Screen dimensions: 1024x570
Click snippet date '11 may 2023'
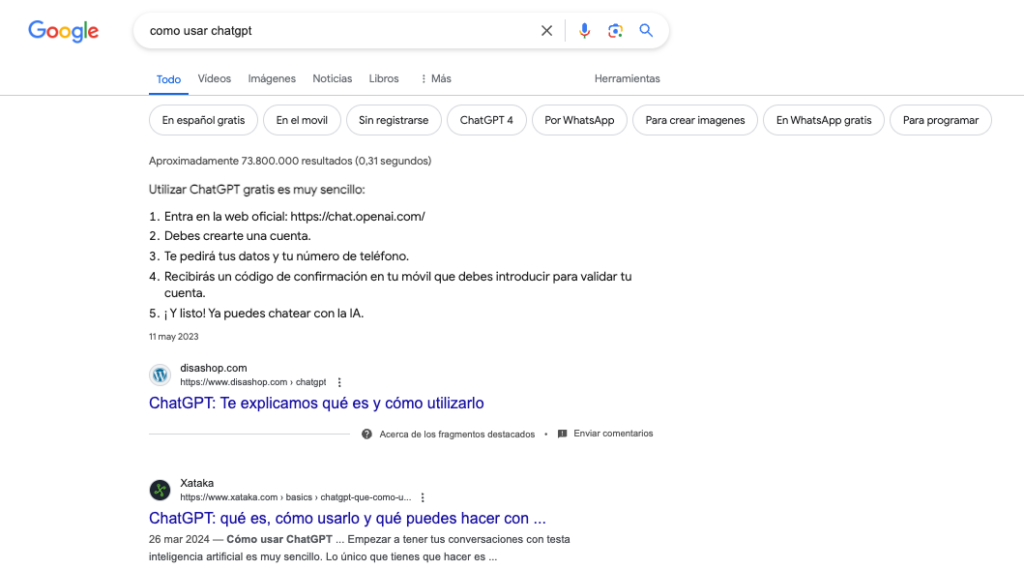pos(174,337)
